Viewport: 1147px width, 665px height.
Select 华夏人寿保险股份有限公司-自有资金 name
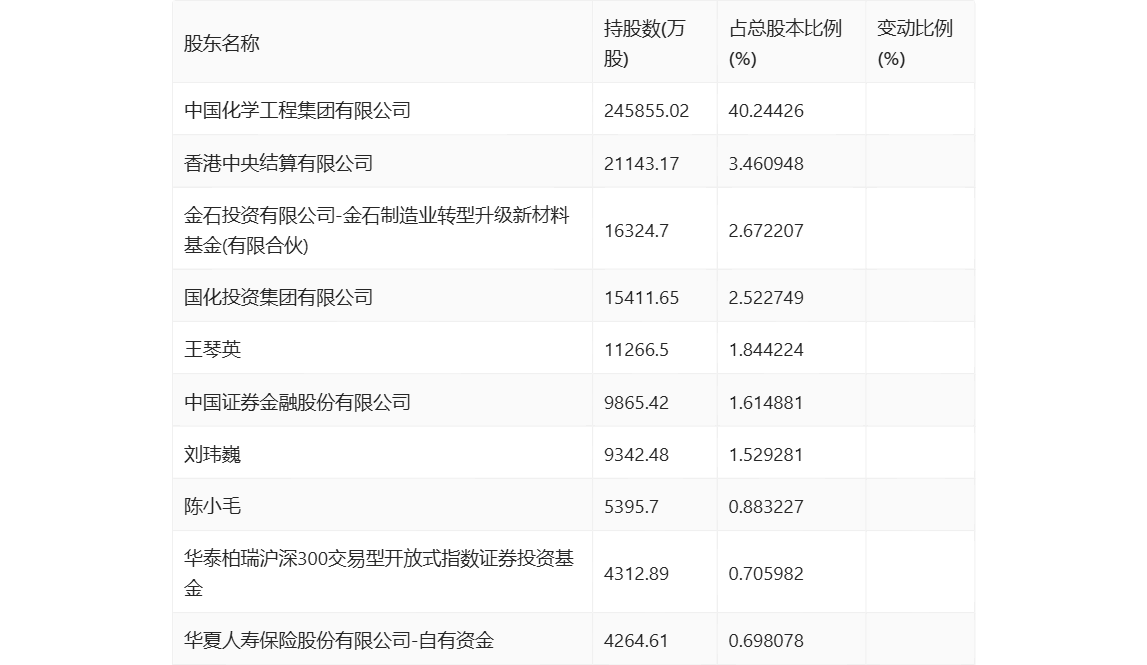339,641
